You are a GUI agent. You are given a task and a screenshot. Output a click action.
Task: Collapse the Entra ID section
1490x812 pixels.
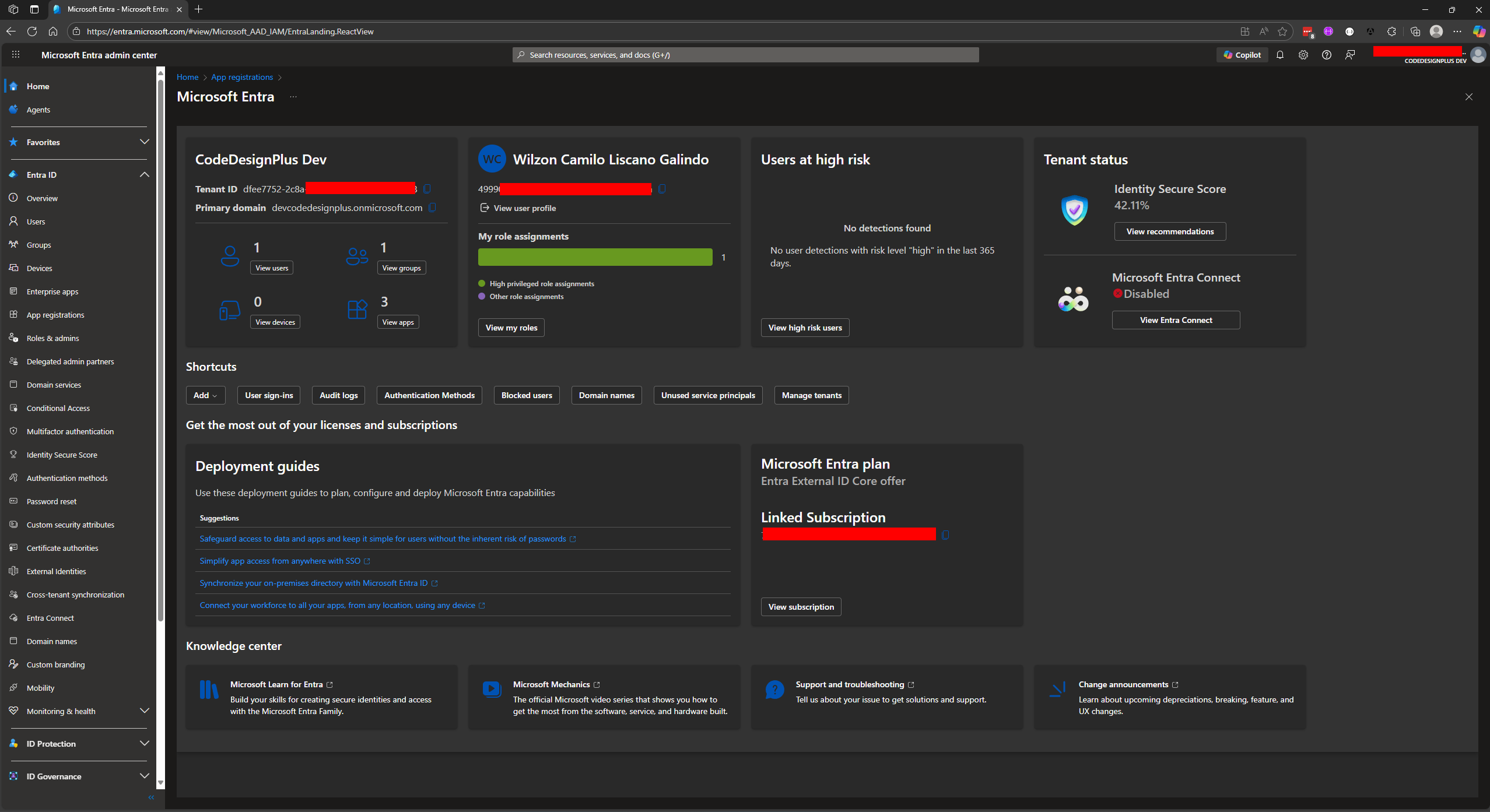pos(145,174)
